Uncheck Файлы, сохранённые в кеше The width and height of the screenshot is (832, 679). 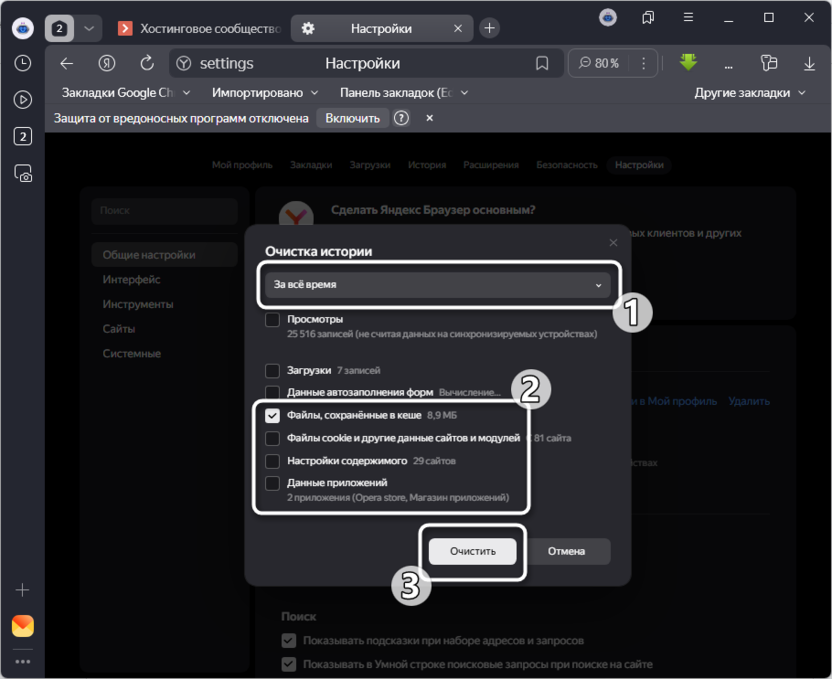pos(272,415)
